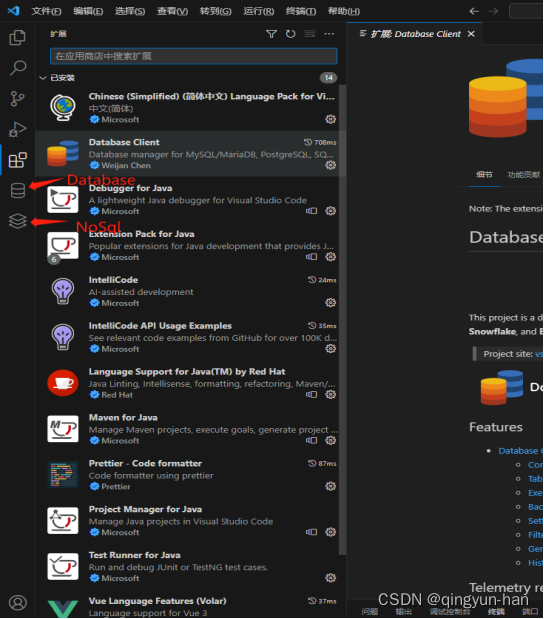The image size is (544, 619).
Task: Open the 运行(R) menu
Action: (x=259, y=11)
